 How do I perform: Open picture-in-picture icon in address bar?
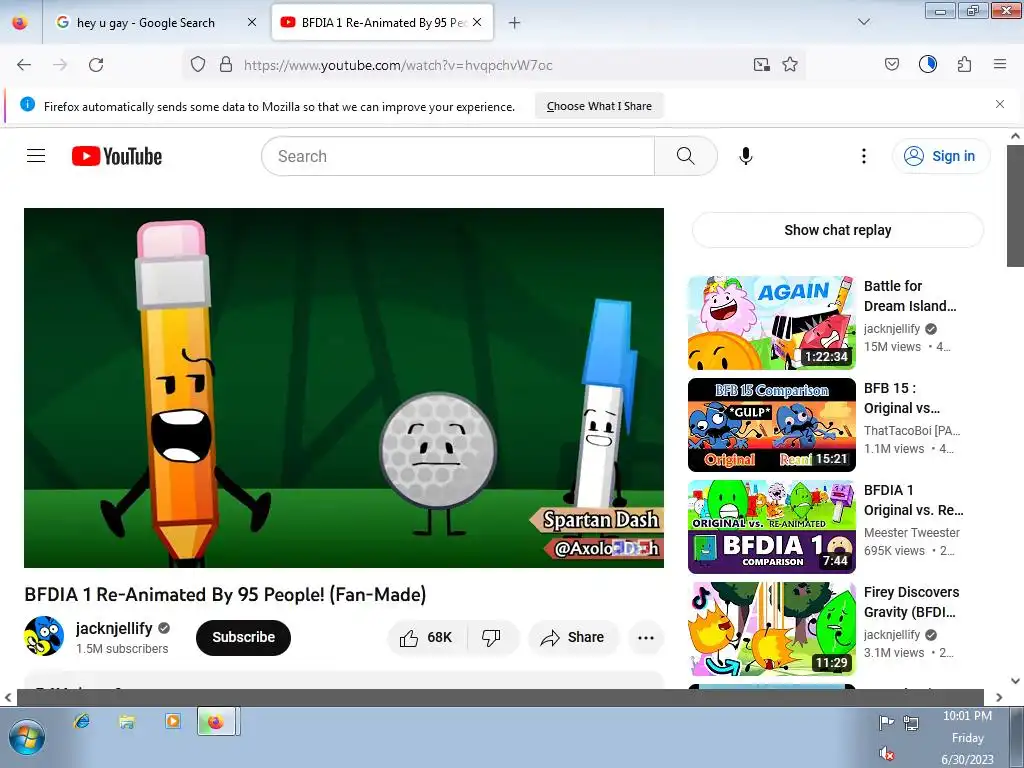[761, 65]
